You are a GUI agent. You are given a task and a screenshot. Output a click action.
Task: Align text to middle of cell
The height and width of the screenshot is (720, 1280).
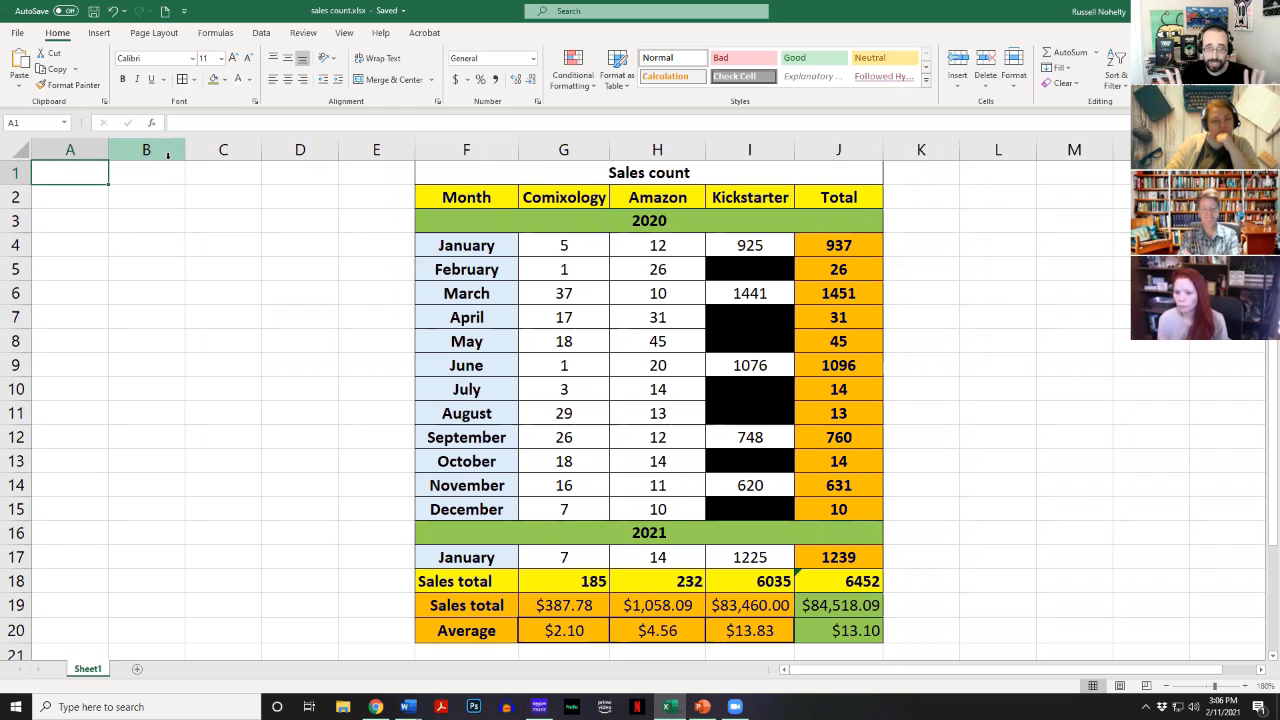click(x=287, y=58)
